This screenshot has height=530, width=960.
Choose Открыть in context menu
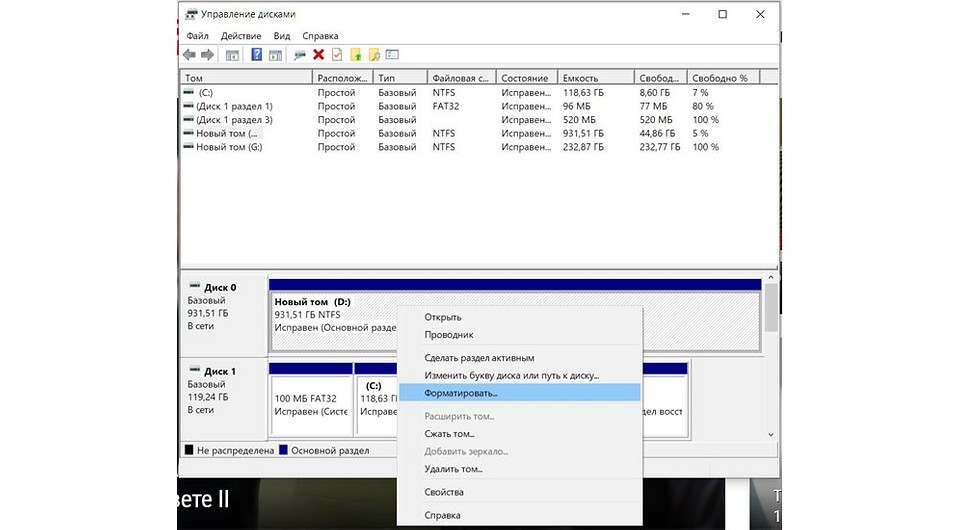[x=519, y=317]
